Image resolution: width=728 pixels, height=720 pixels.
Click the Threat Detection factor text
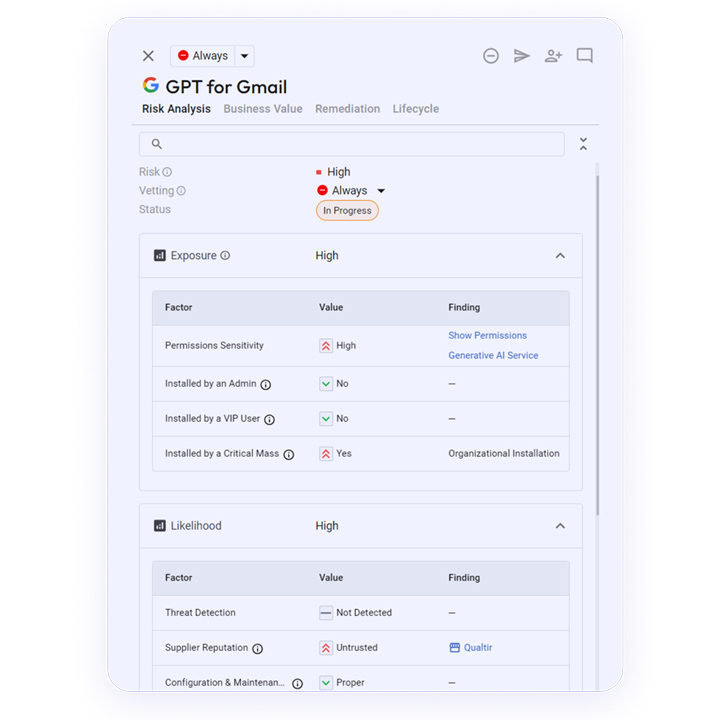tap(200, 613)
